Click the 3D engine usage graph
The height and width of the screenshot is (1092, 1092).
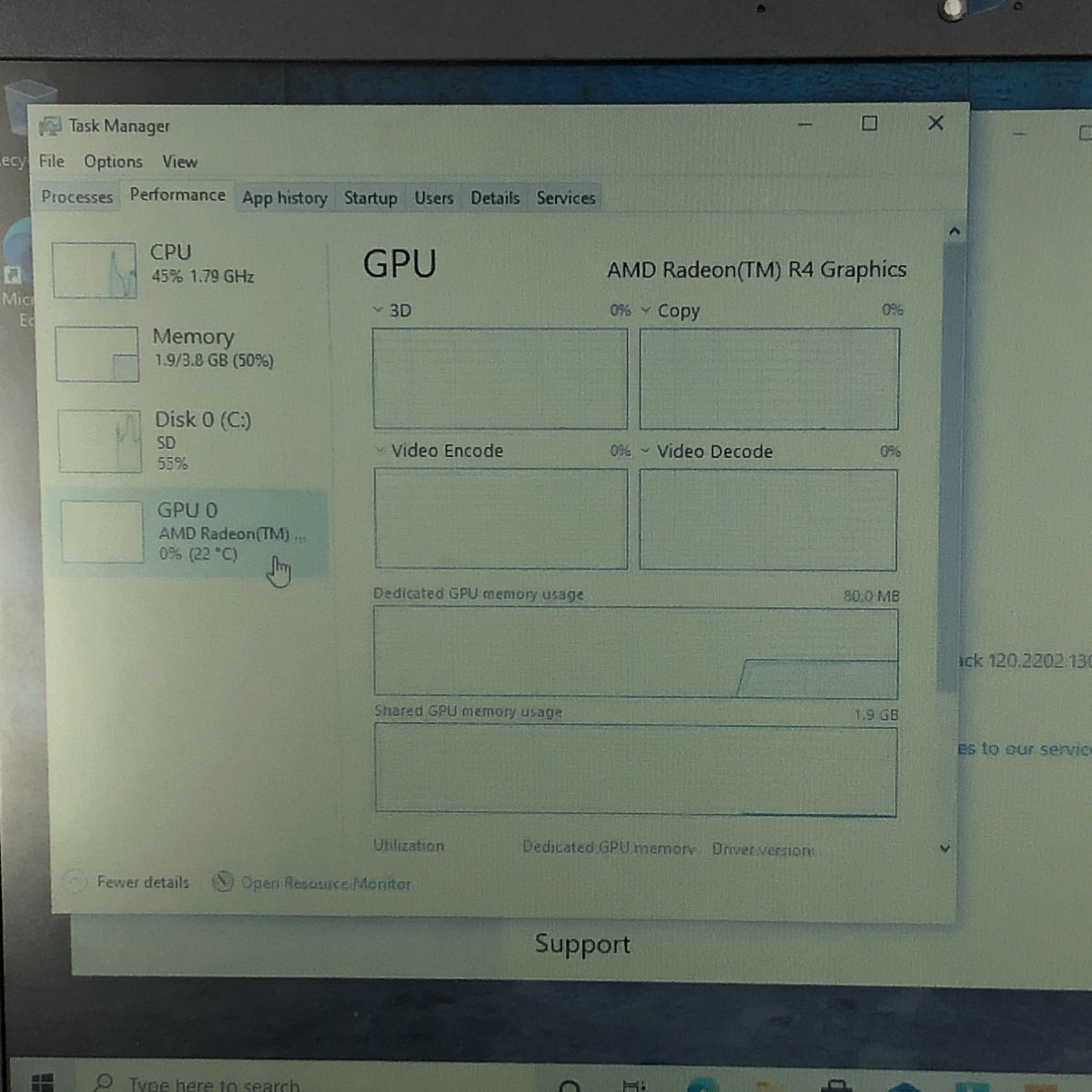click(x=500, y=379)
